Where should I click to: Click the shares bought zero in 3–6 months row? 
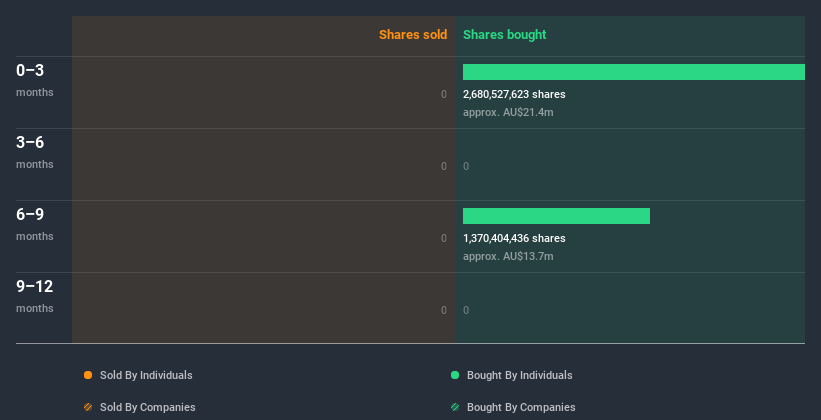[x=466, y=166]
